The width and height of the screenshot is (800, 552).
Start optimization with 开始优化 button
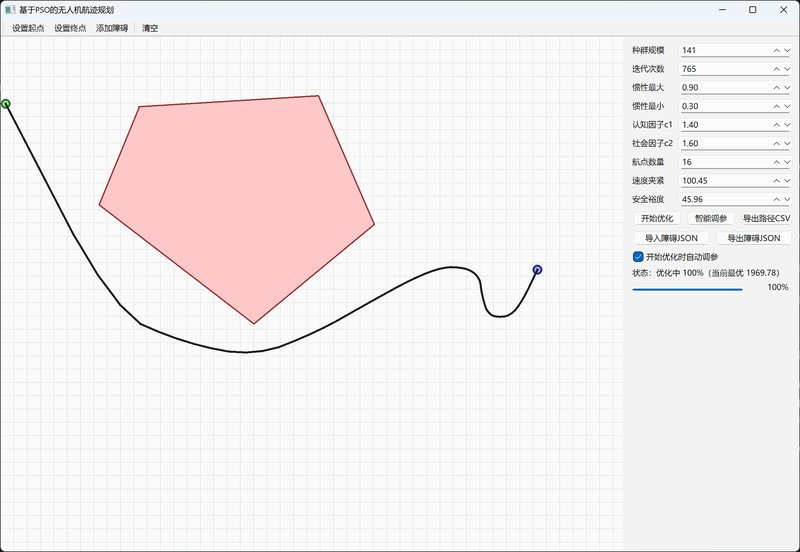tap(657, 218)
